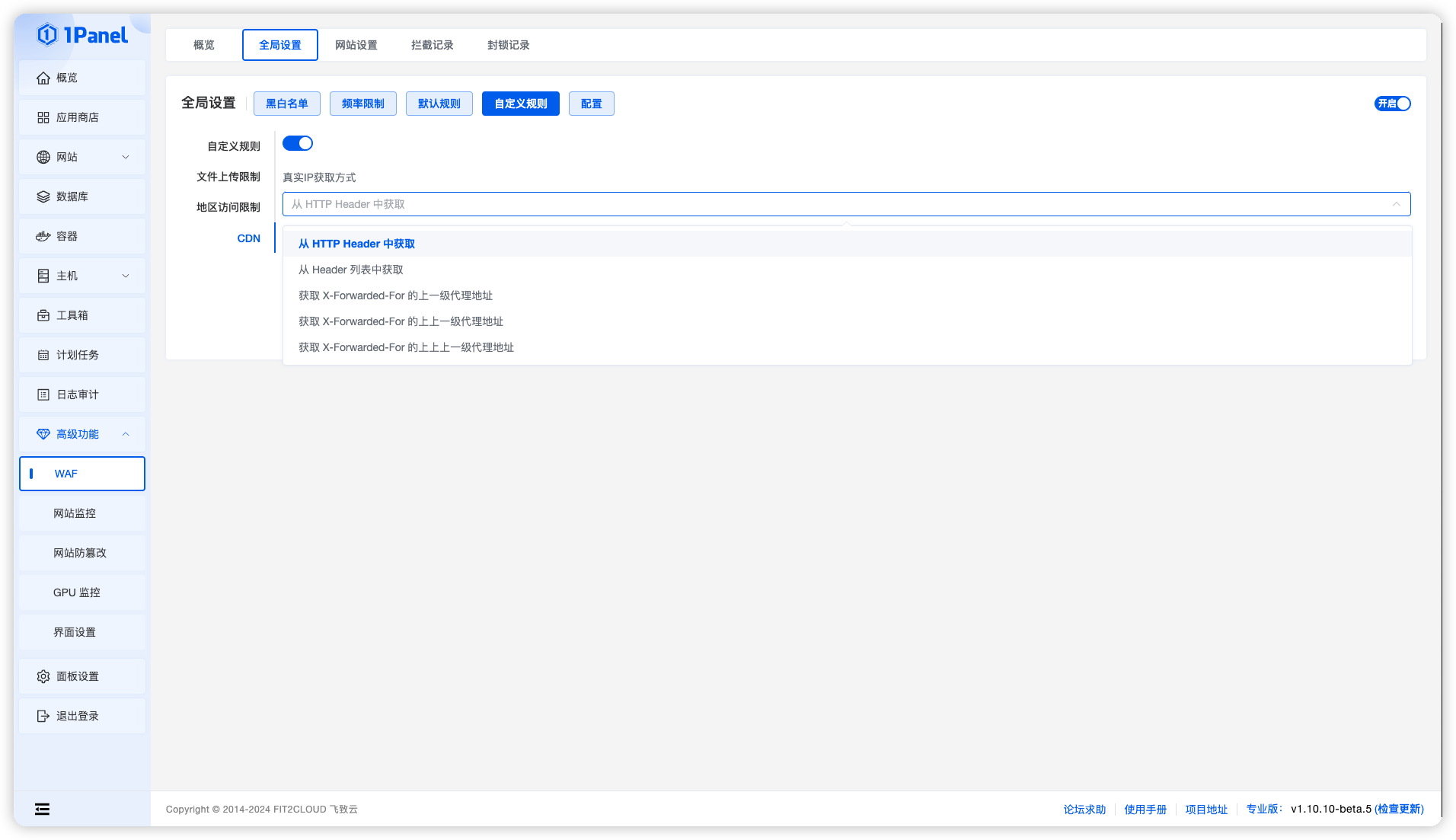Open the 面板设置 panel settings gear icon
This screenshot has height=840, width=1456.
pyautogui.click(x=43, y=676)
